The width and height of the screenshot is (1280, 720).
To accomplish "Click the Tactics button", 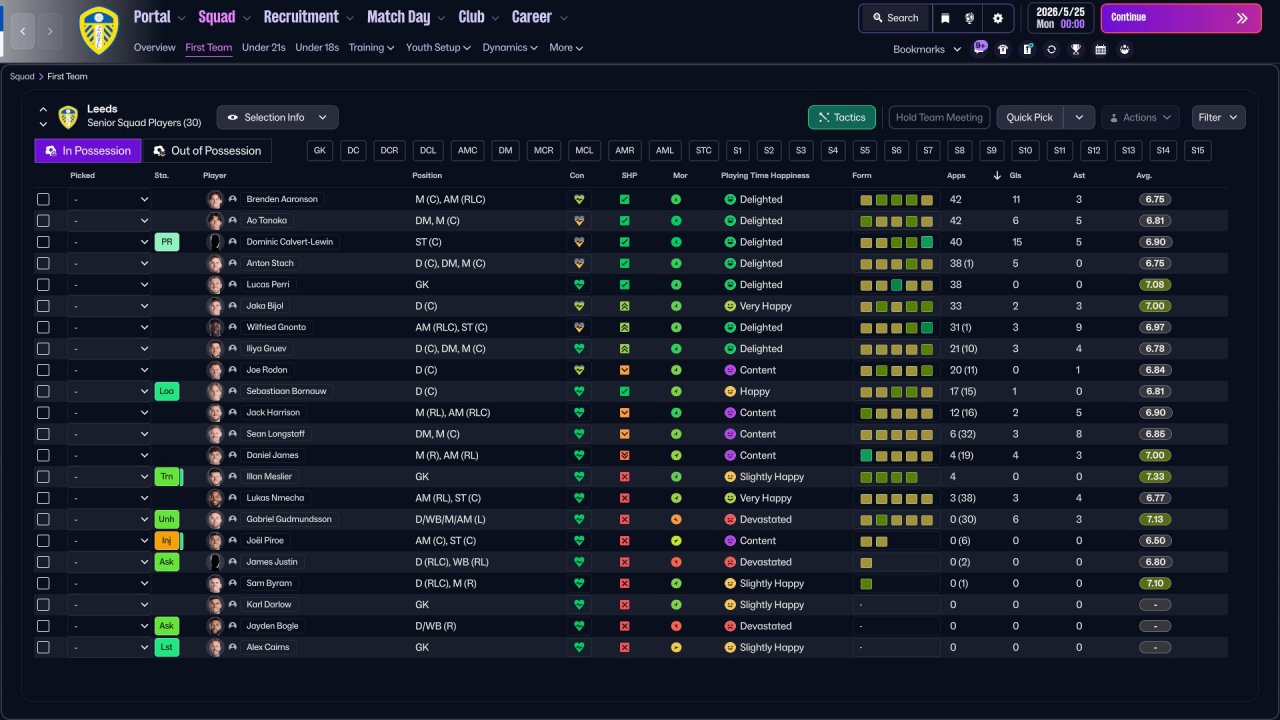I will click(841, 117).
